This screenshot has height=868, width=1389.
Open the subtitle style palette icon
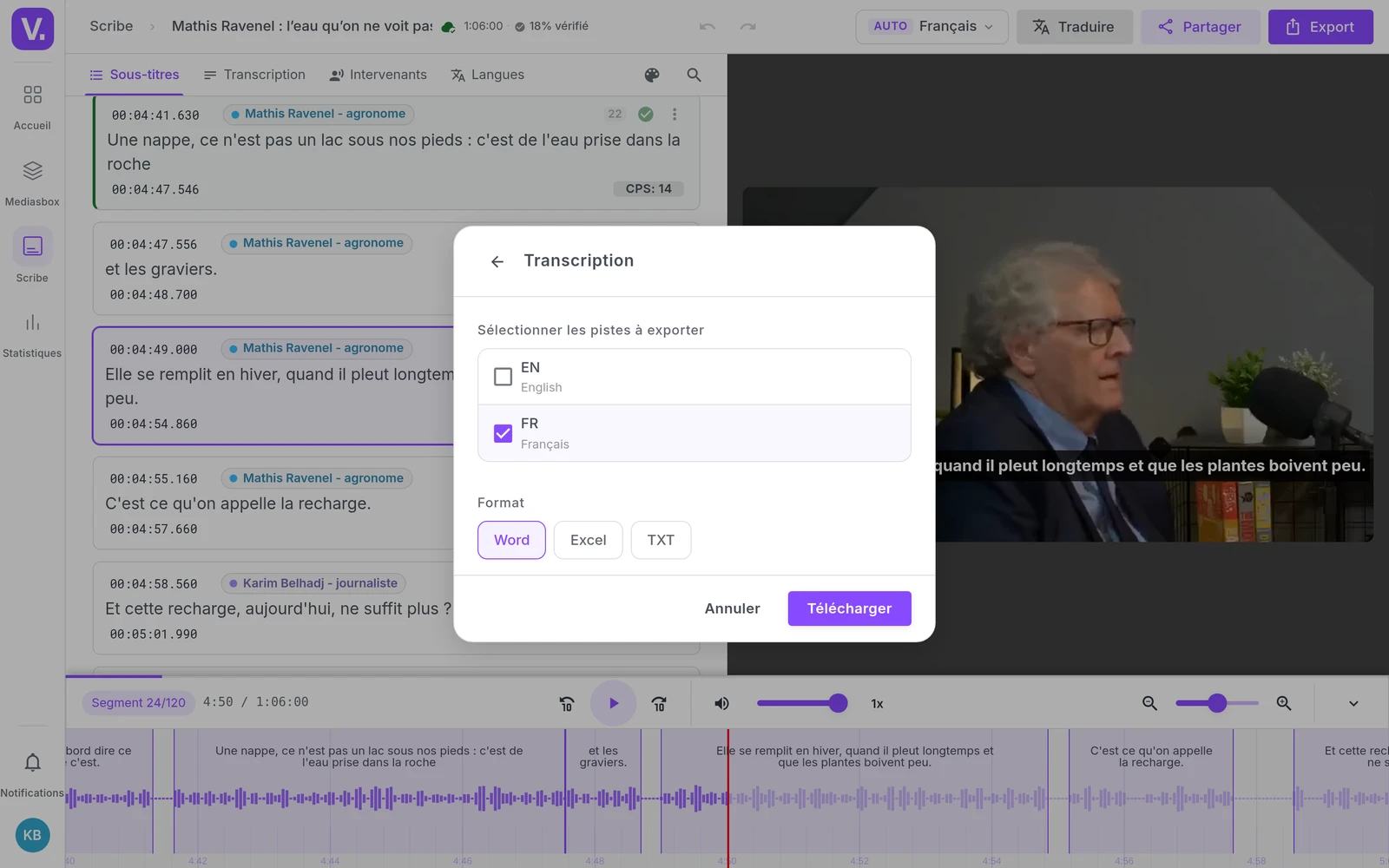652,76
